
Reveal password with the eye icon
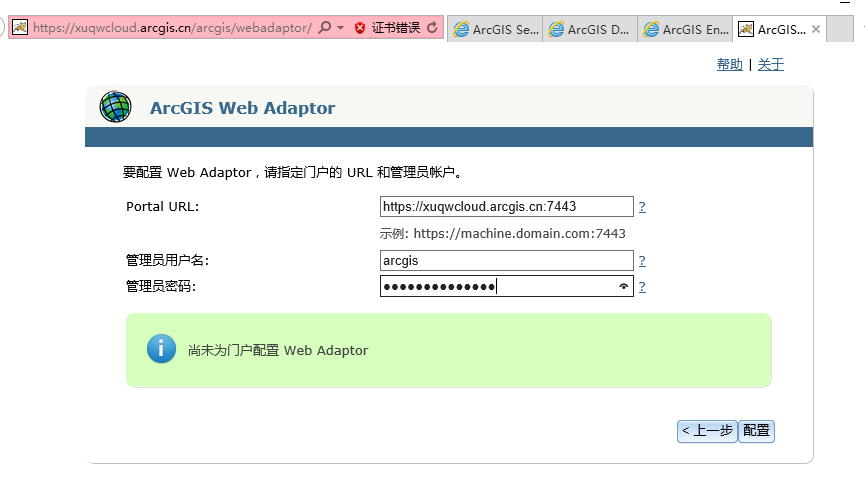point(623,286)
